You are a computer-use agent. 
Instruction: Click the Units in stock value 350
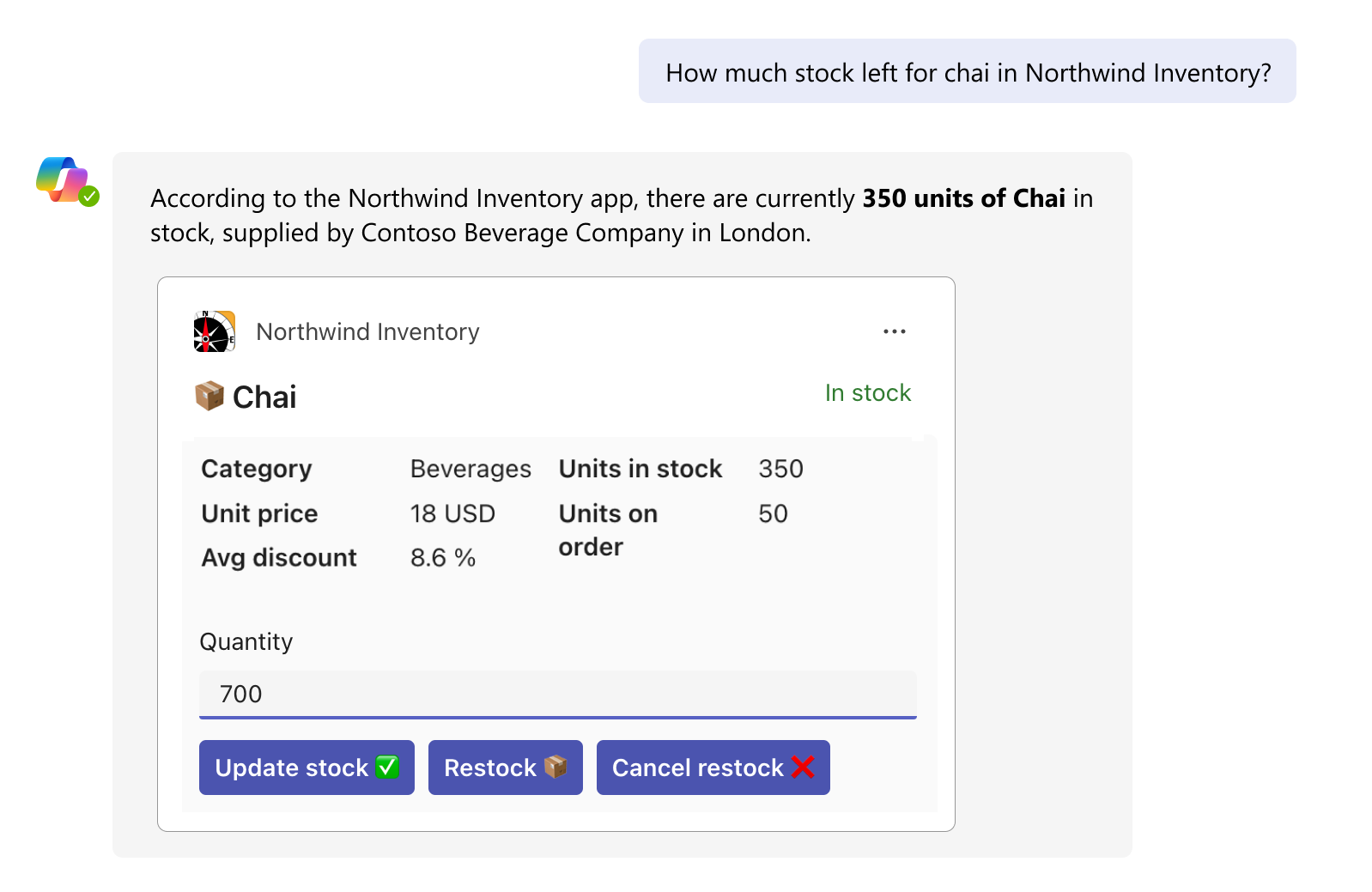[x=780, y=469]
